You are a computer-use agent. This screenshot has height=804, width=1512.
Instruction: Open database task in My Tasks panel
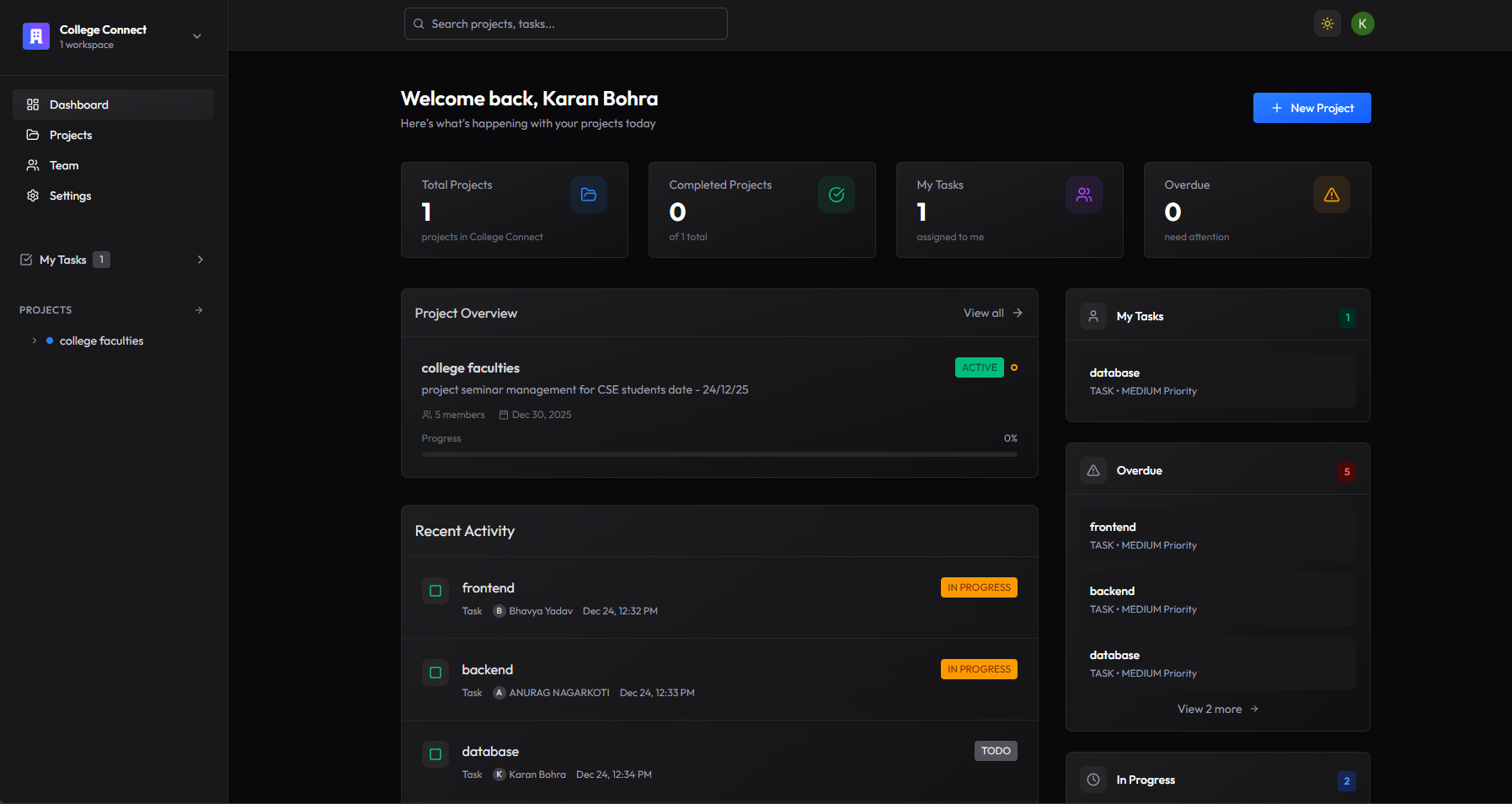tap(1218, 381)
